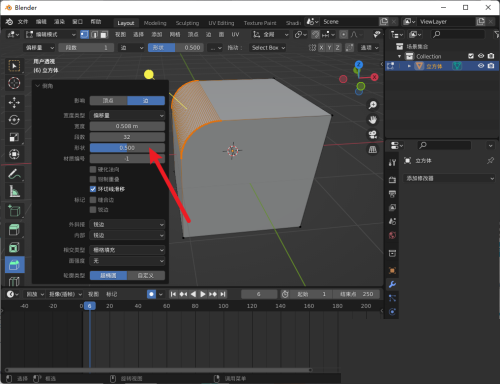Select the Inset Faces tool

[x=14, y=247]
